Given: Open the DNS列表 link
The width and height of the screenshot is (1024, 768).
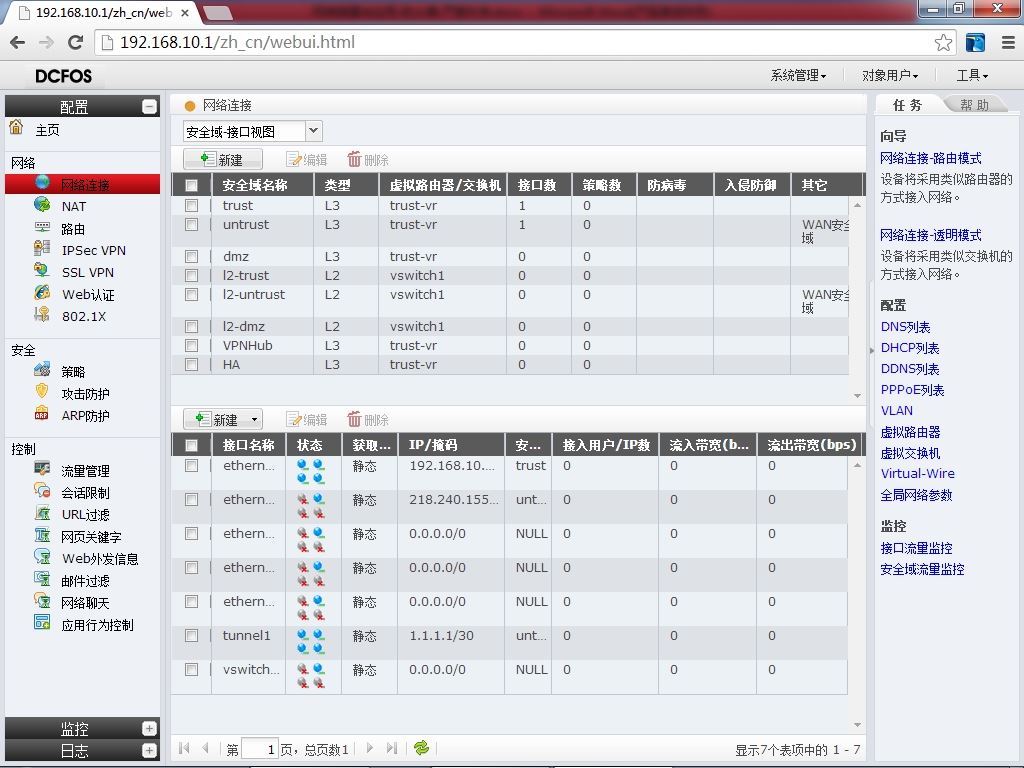Looking at the screenshot, I should (x=905, y=327).
